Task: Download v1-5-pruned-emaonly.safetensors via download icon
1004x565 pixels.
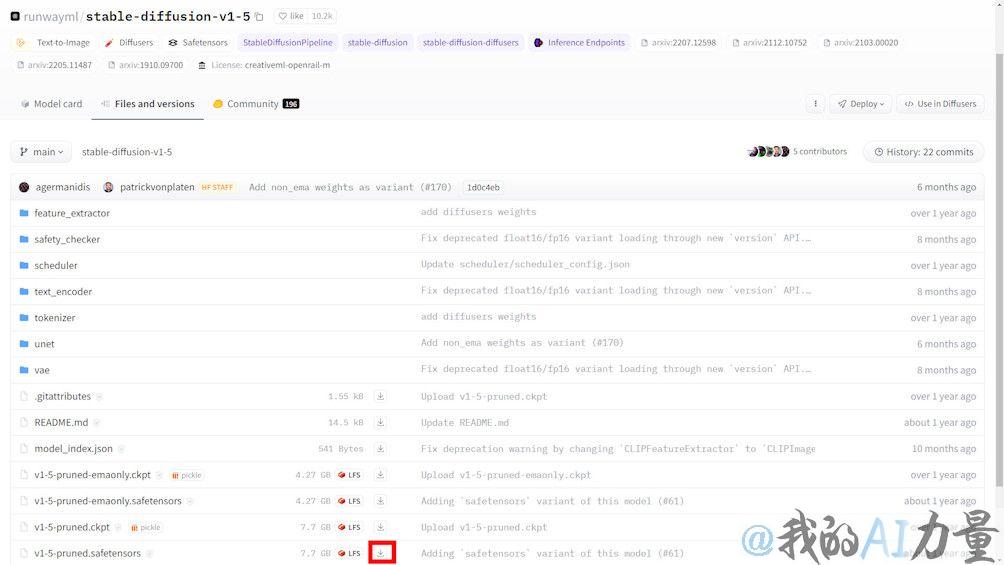Action: point(380,501)
